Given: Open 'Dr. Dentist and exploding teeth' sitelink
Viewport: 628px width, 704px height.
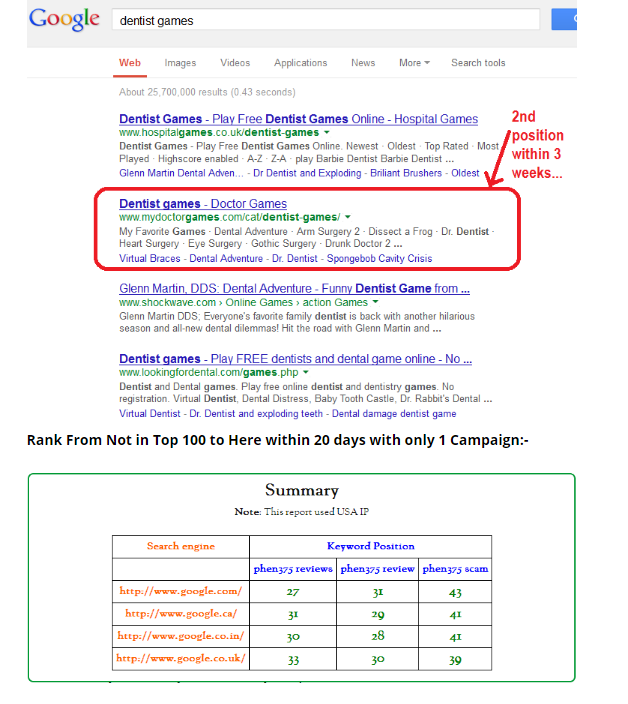Looking at the screenshot, I should (x=256, y=414).
